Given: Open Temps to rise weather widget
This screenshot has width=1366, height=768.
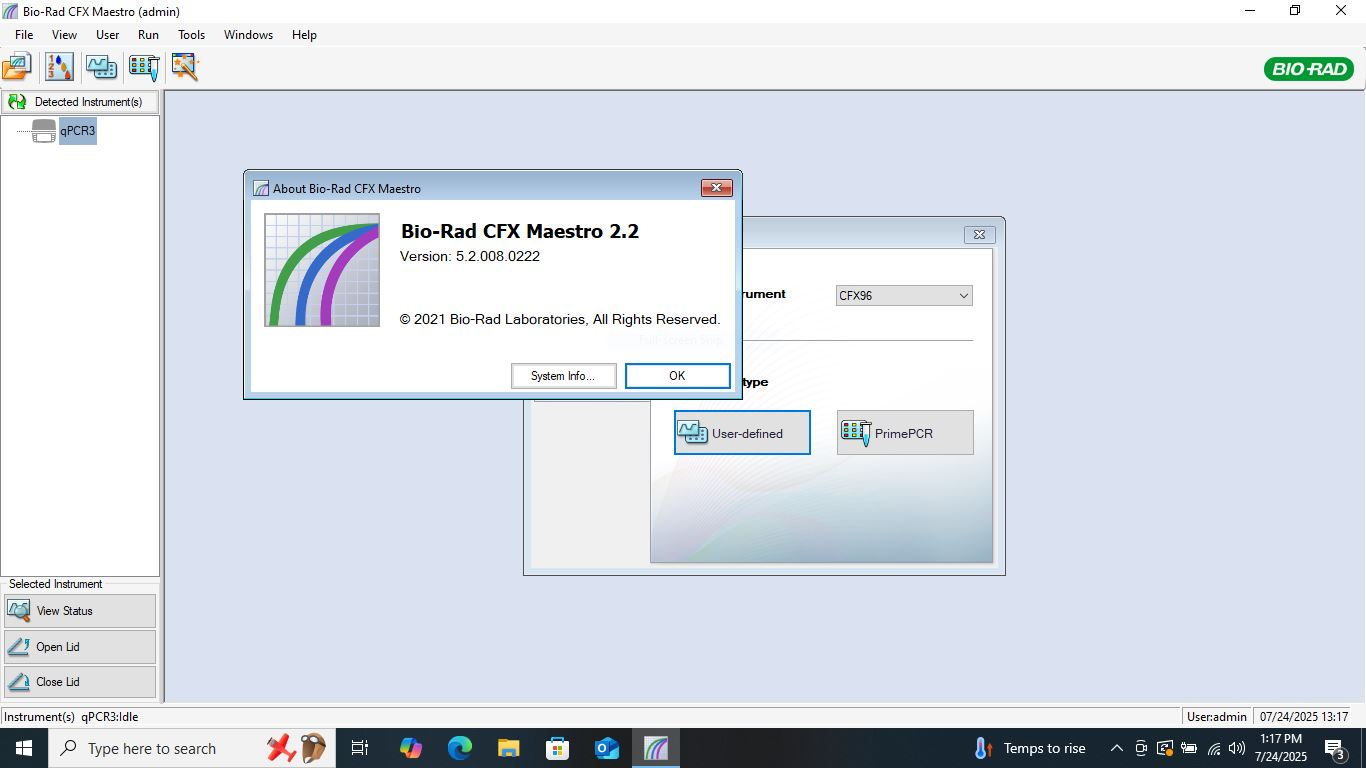Looking at the screenshot, I should coord(1030,748).
